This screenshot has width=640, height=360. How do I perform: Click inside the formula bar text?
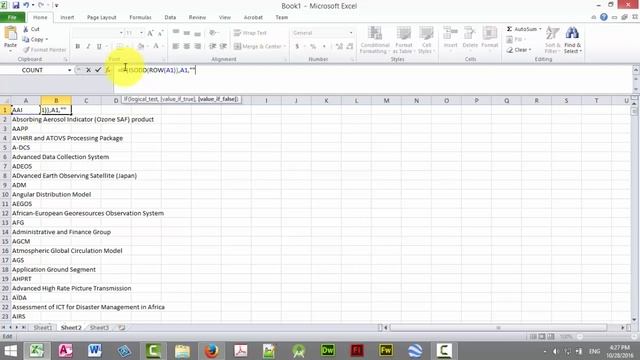click(157, 70)
